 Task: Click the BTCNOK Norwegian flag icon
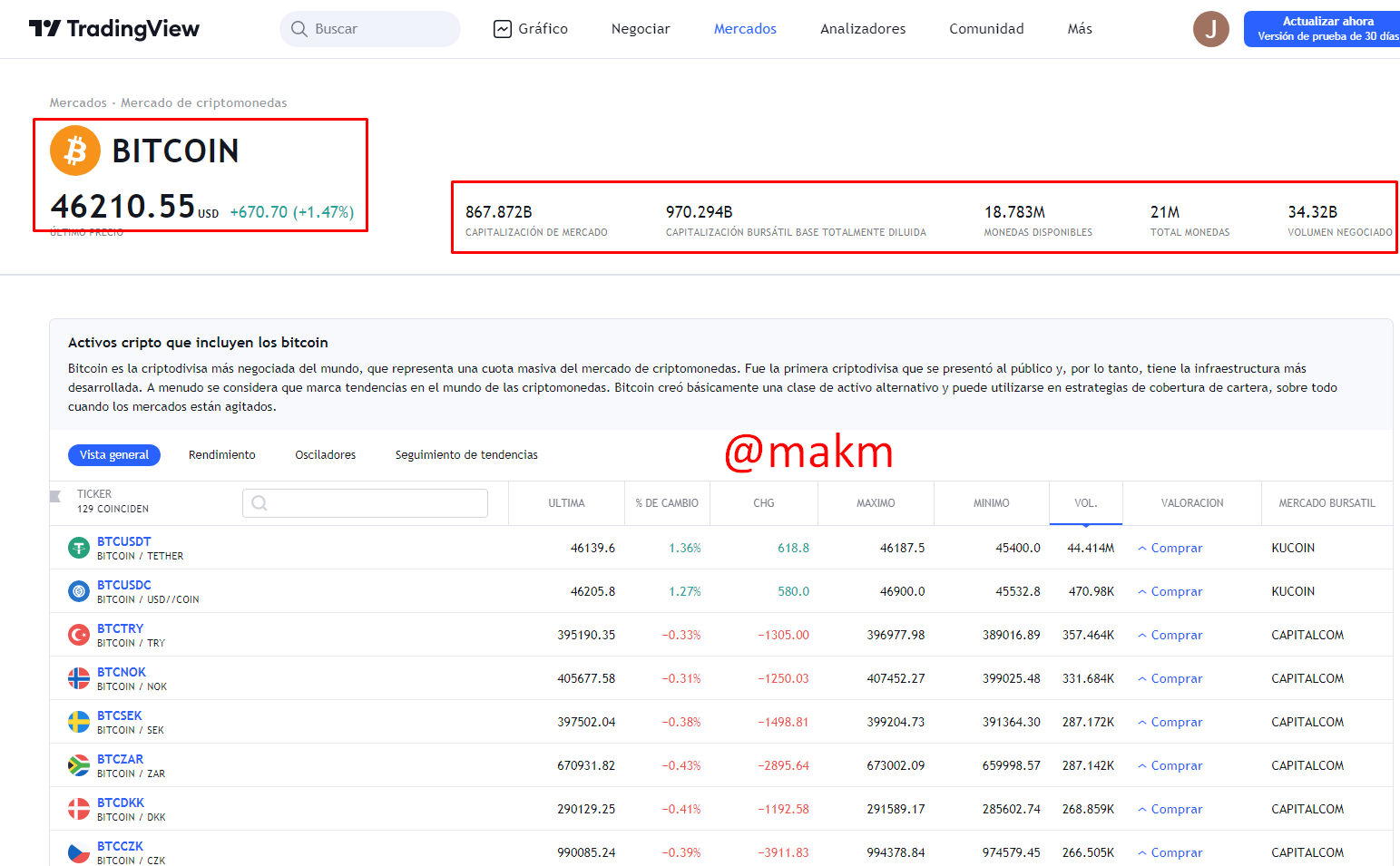click(x=79, y=678)
